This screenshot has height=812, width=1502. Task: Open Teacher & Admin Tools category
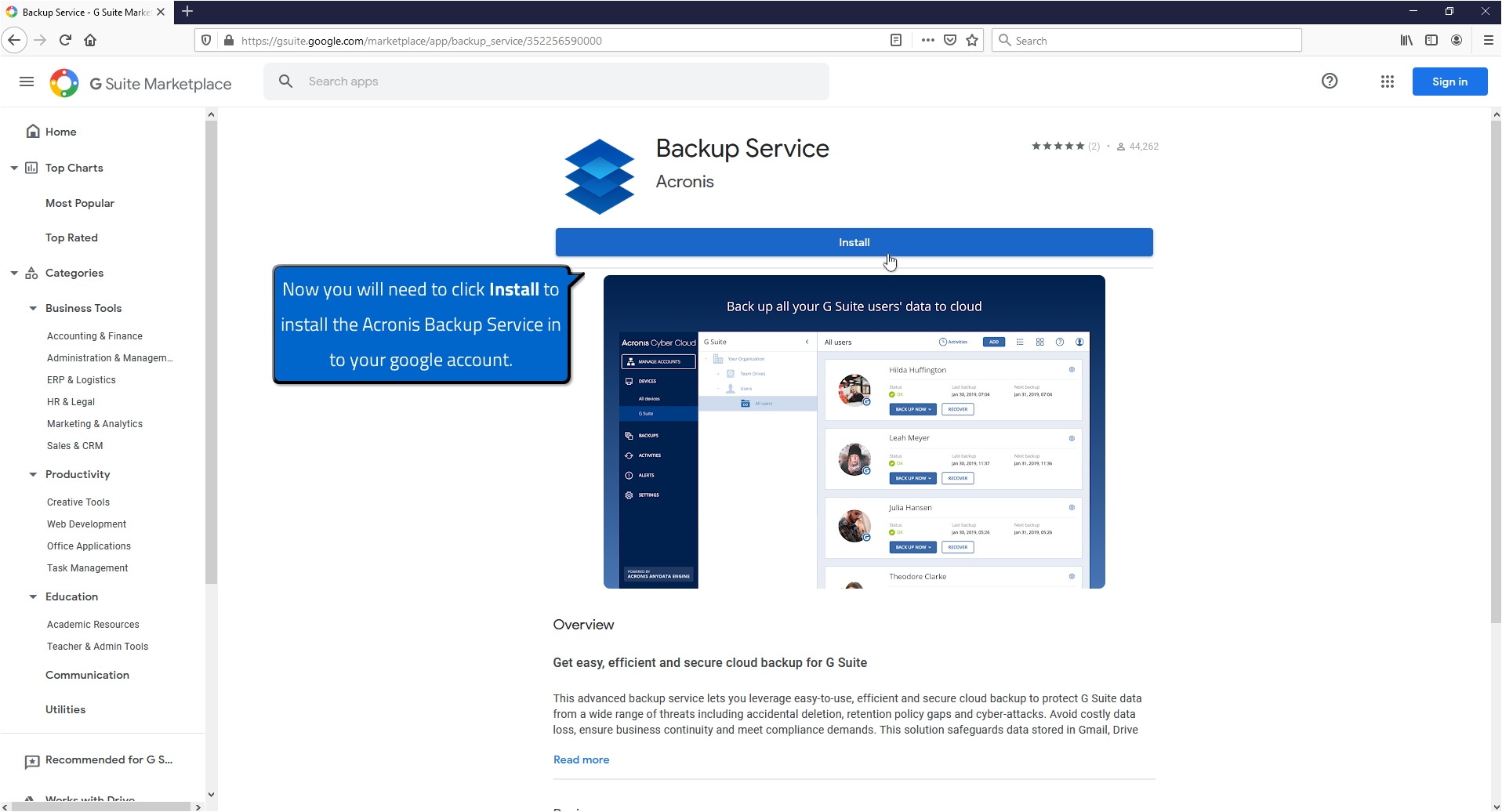tap(97, 647)
